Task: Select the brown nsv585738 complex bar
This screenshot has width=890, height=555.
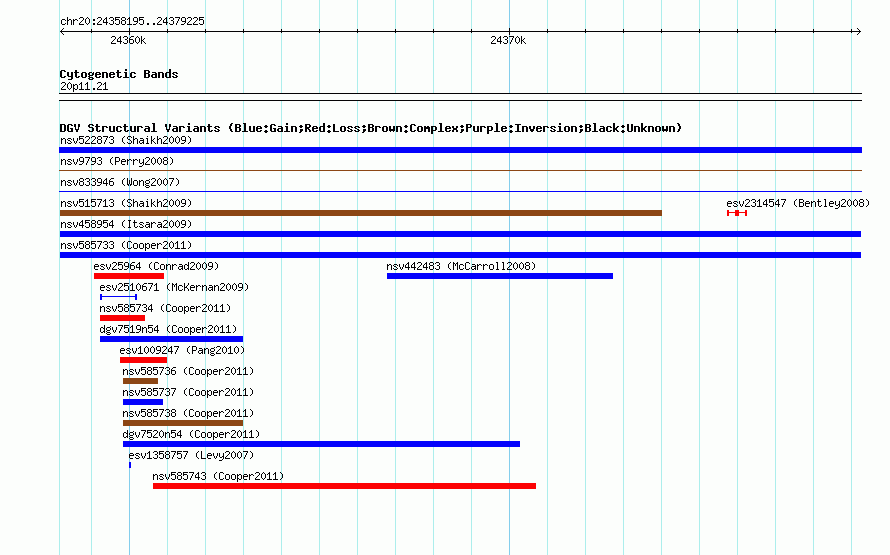Action: (x=183, y=423)
